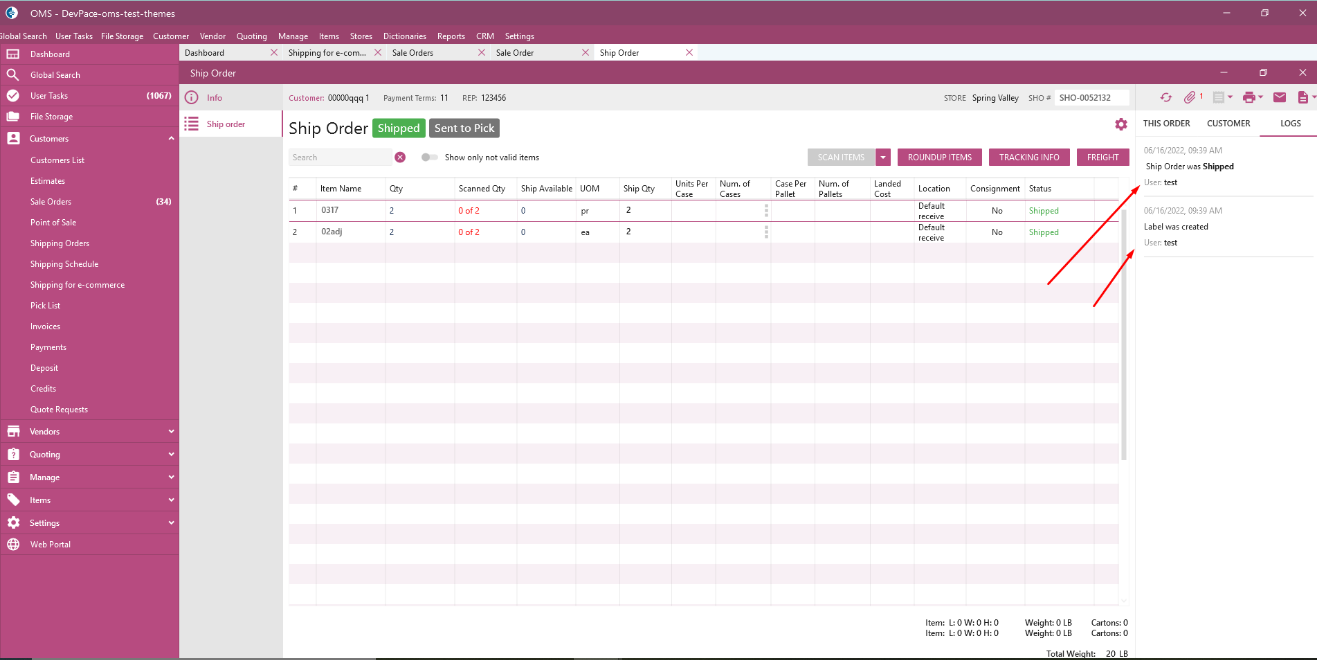Open Global Search from the sidebar
The height and width of the screenshot is (660, 1317).
point(55,75)
